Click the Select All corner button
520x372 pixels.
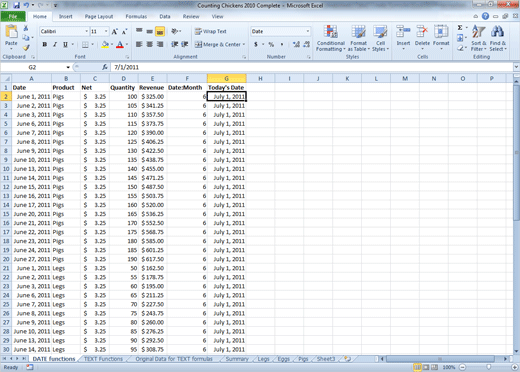tap(6, 79)
